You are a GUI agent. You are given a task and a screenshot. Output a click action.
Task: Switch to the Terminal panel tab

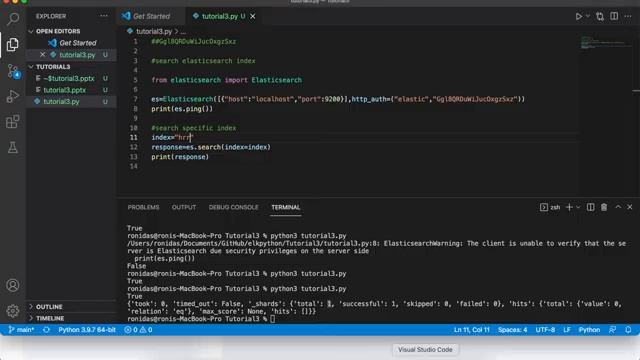286,207
